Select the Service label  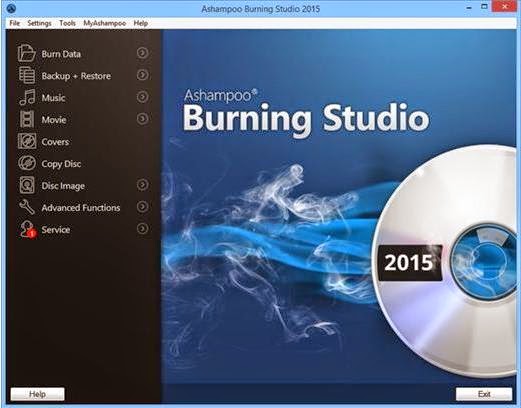[x=56, y=230]
